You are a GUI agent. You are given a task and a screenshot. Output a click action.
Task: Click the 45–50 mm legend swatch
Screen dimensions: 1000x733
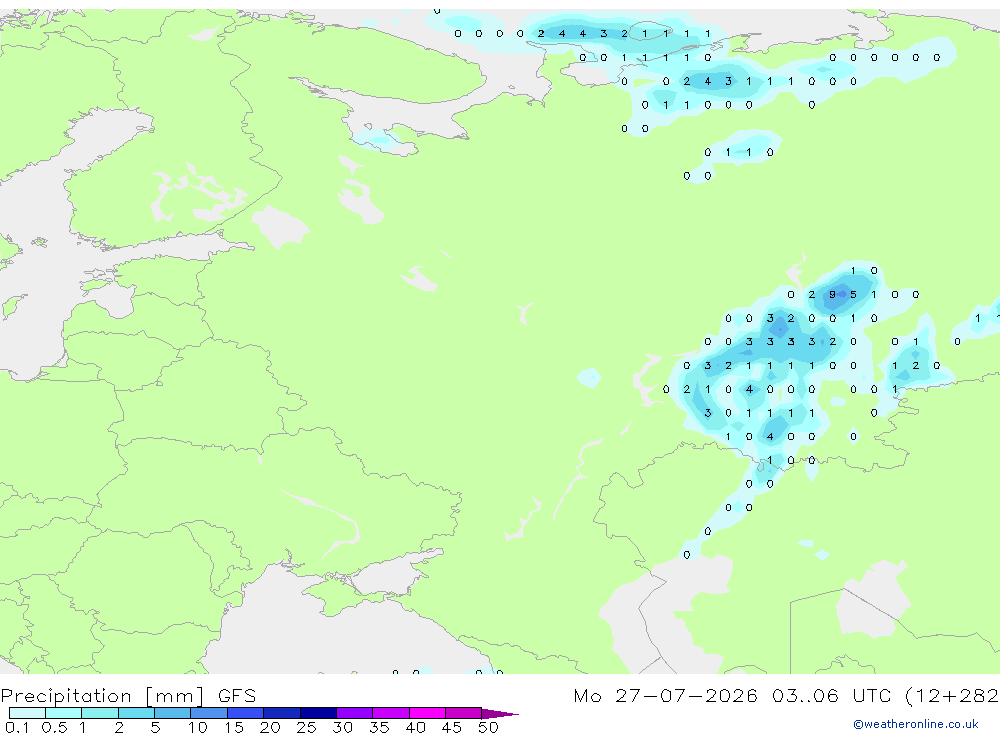[464, 713]
